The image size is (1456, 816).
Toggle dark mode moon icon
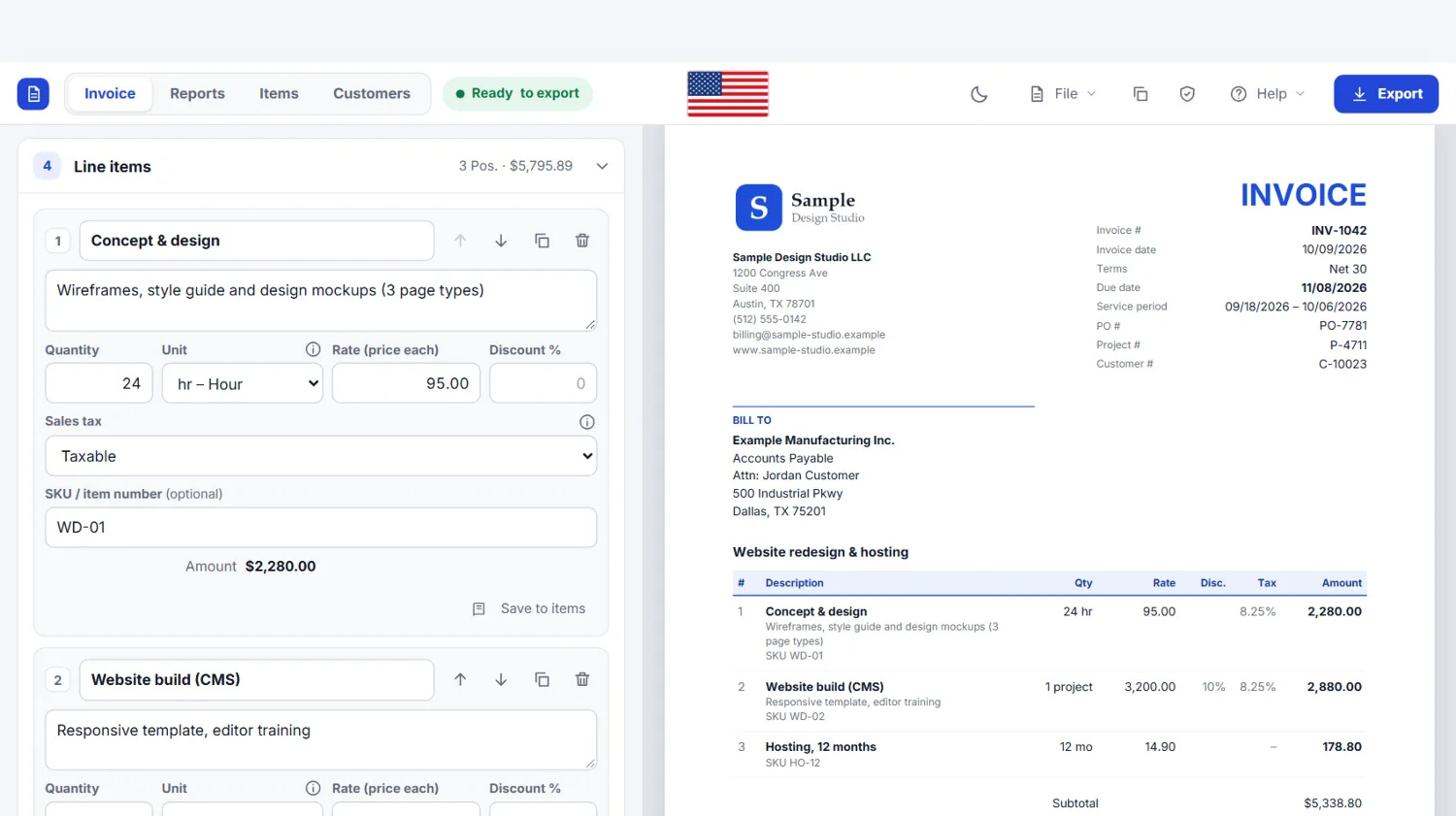[x=979, y=94]
